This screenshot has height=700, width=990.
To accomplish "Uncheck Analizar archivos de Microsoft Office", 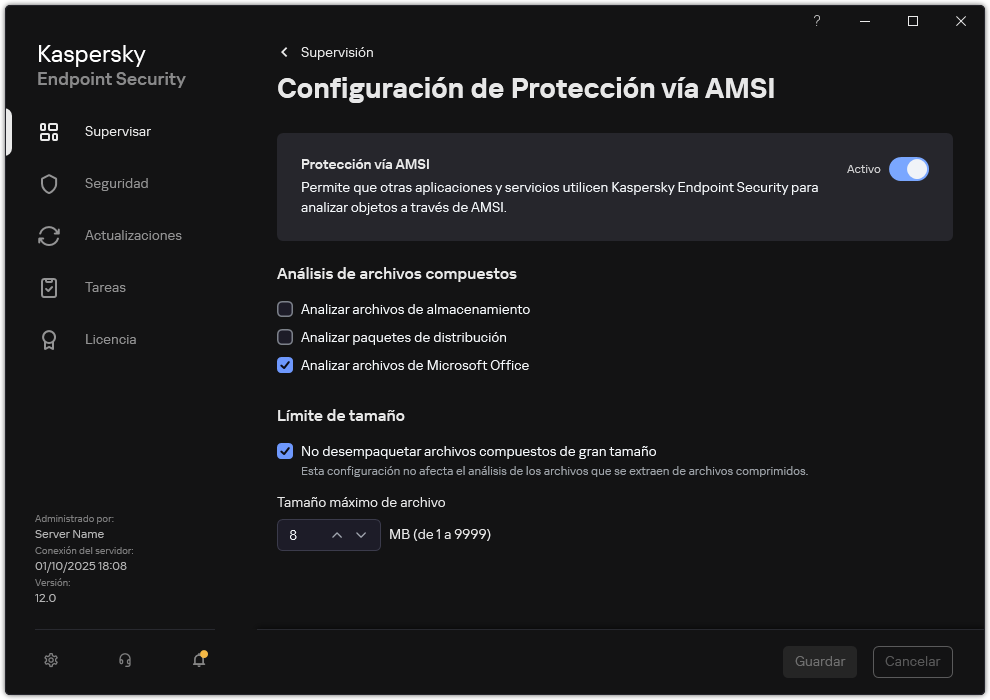I will [285, 365].
